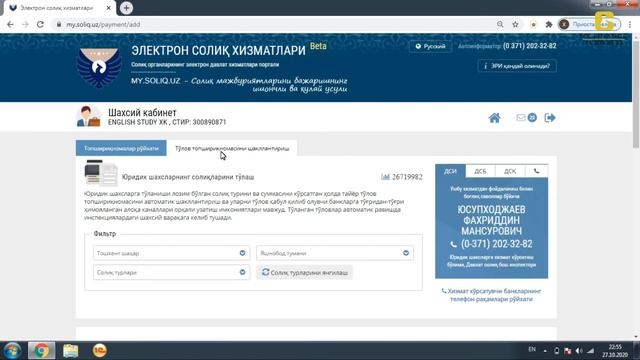Click the address bar URL my.soliq.uz/payment/add
The height and width of the screenshot is (360, 640).
(x=103, y=24)
